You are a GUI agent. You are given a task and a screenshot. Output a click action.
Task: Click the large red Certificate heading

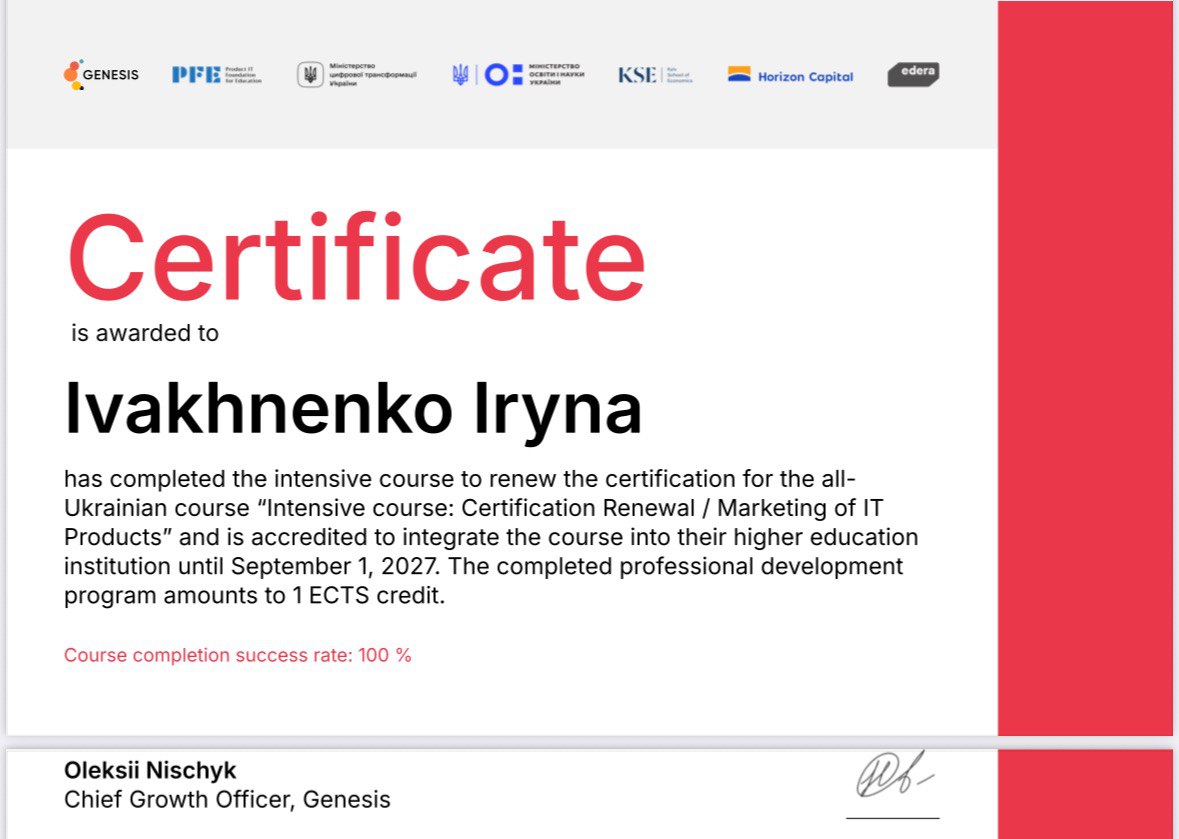click(x=356, y=258)
